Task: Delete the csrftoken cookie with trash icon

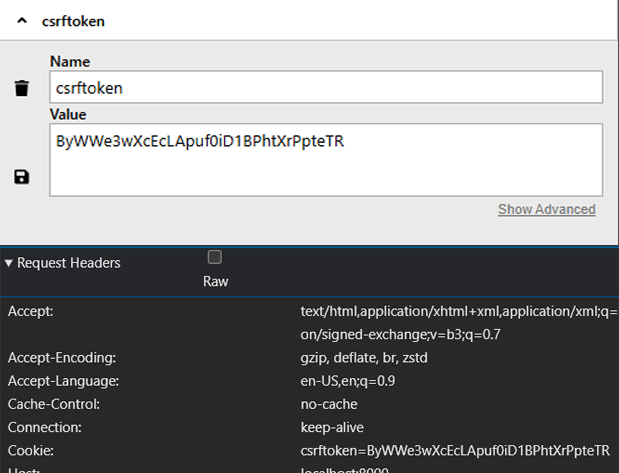Action: 22,89
